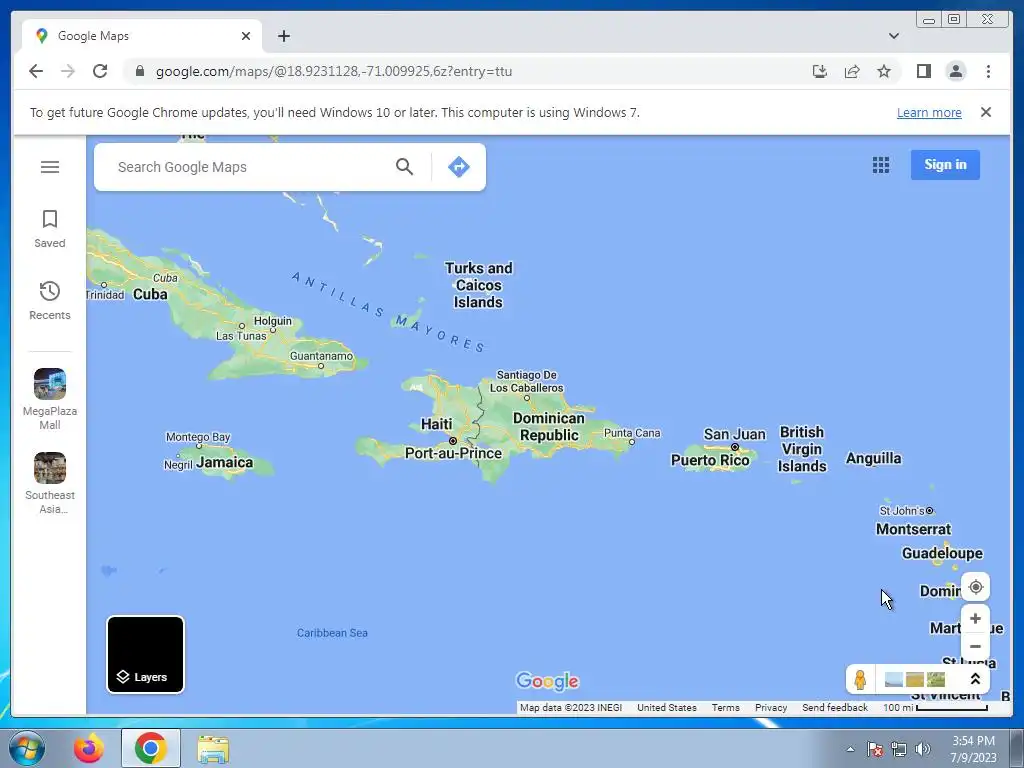The height and width of the screenshot is (768, 1024).
Task: Zoom out with the minus button
Action: pyautogui.click(x=975, y=647)
